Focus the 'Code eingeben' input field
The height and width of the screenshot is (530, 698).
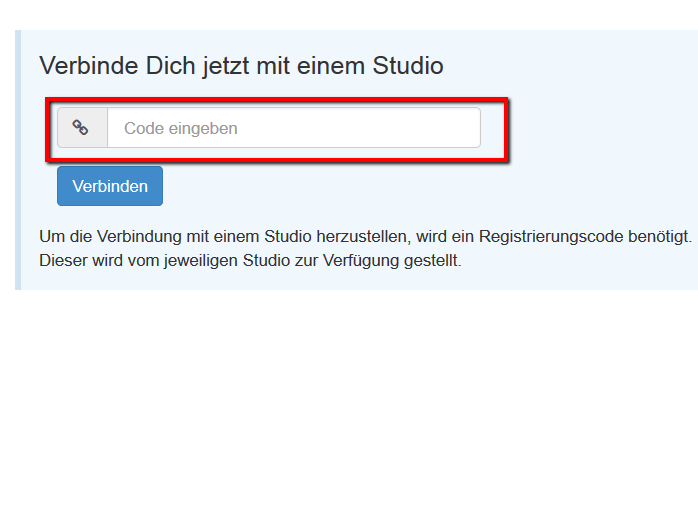click(294, 128)
